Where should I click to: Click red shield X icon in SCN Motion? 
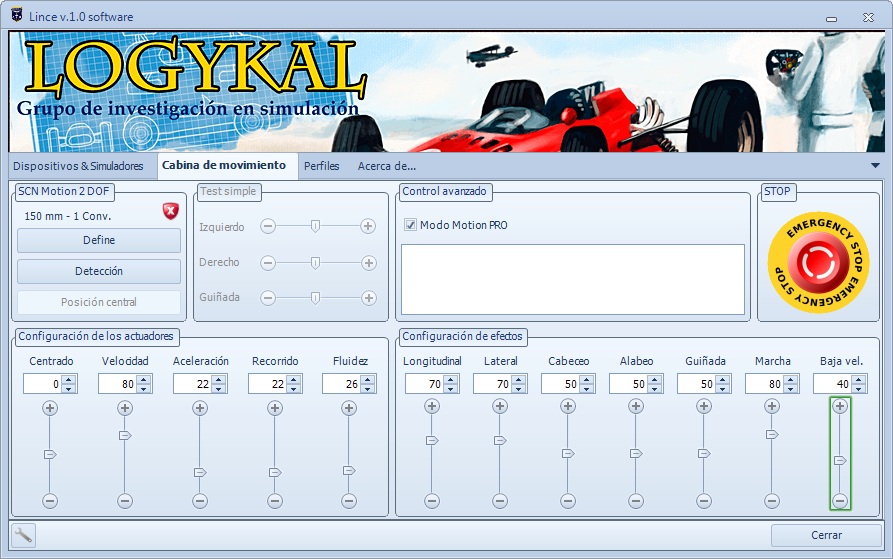[x=170, y=211]
